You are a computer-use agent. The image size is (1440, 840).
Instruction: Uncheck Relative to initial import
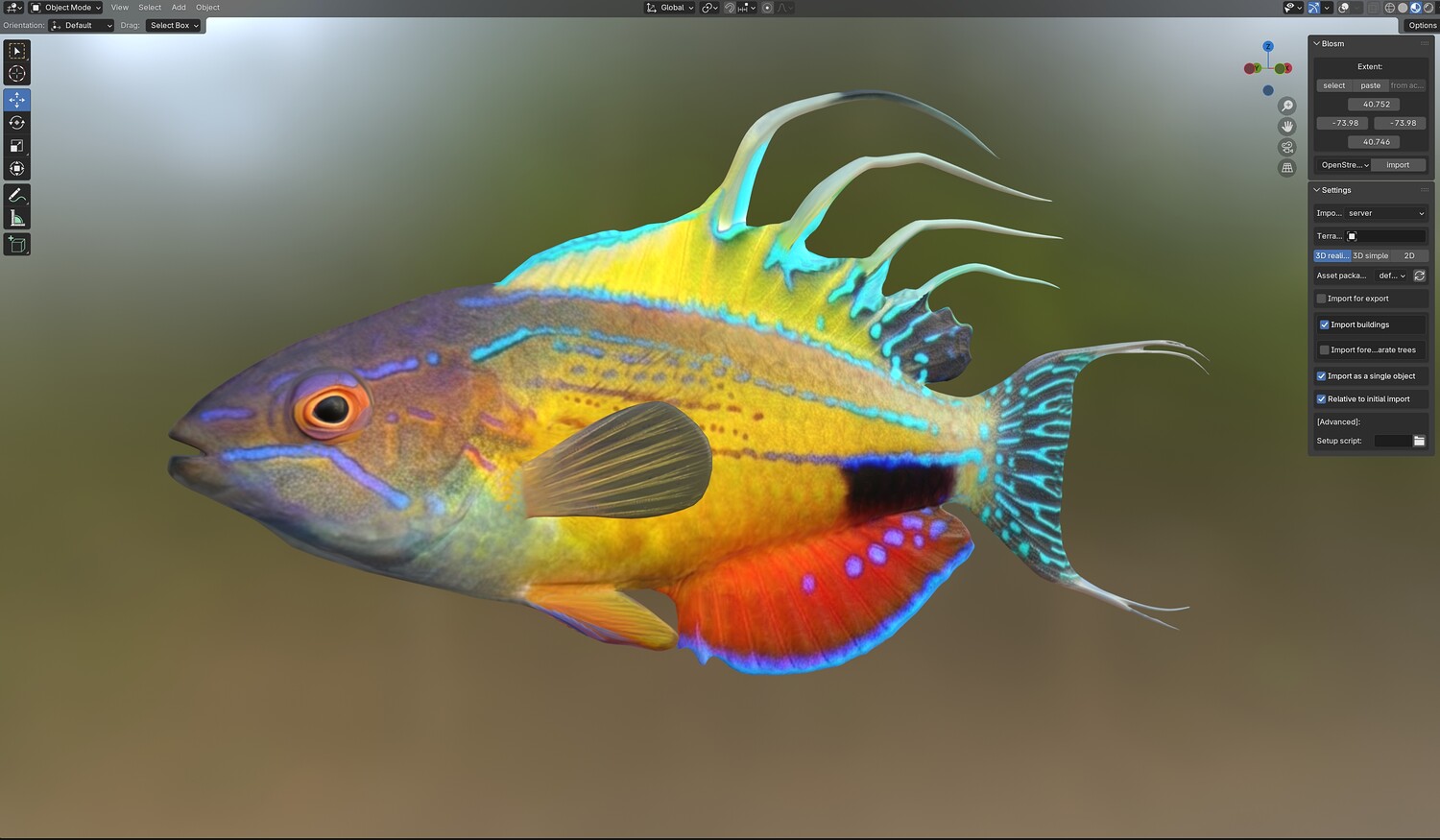(1321, 399)
